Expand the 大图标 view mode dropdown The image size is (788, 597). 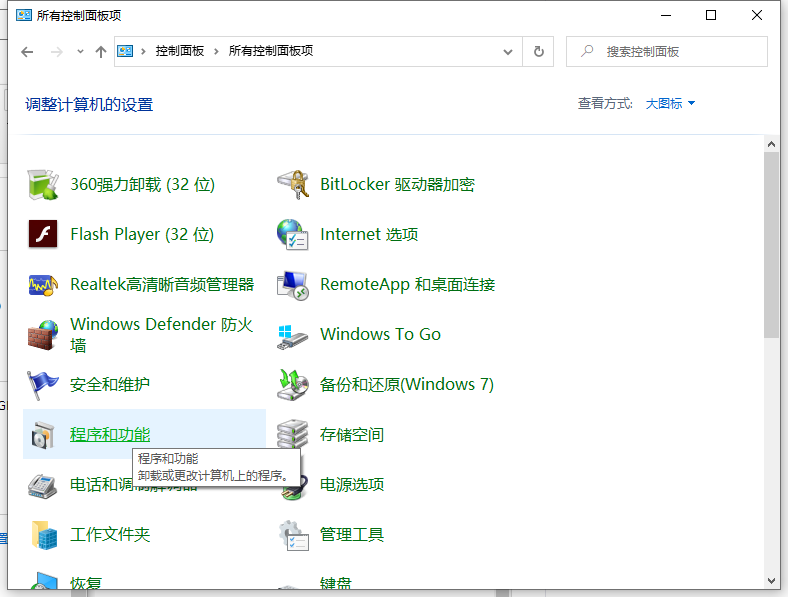670,104
